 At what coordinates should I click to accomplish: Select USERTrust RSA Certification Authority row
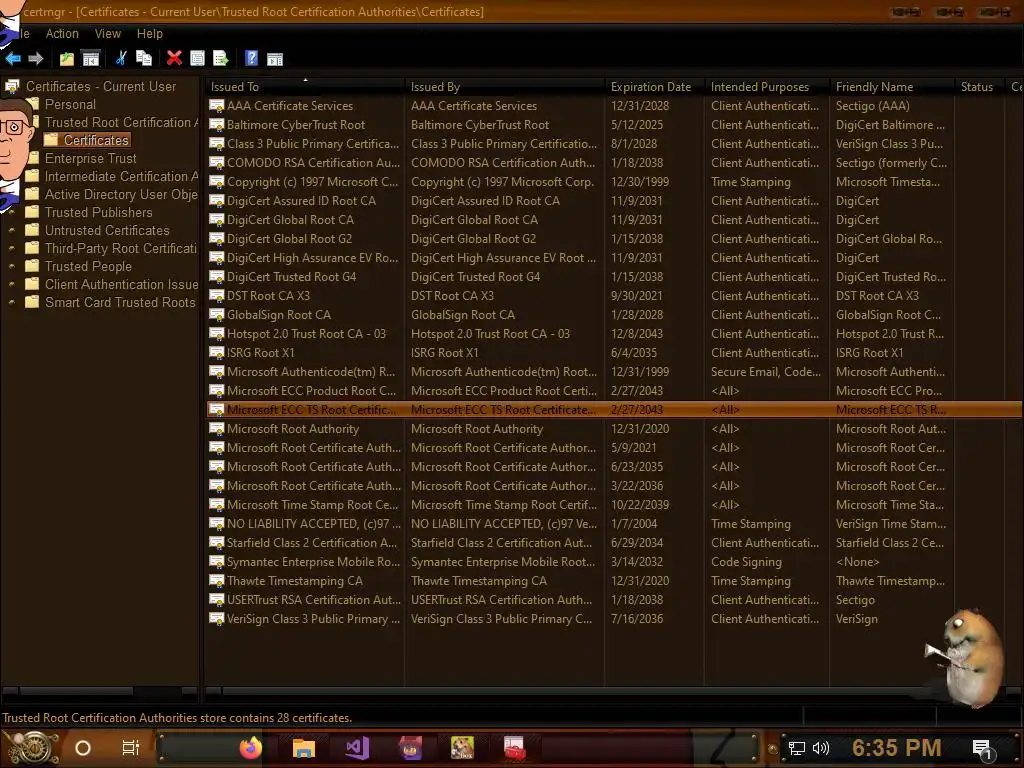point(614,600)
